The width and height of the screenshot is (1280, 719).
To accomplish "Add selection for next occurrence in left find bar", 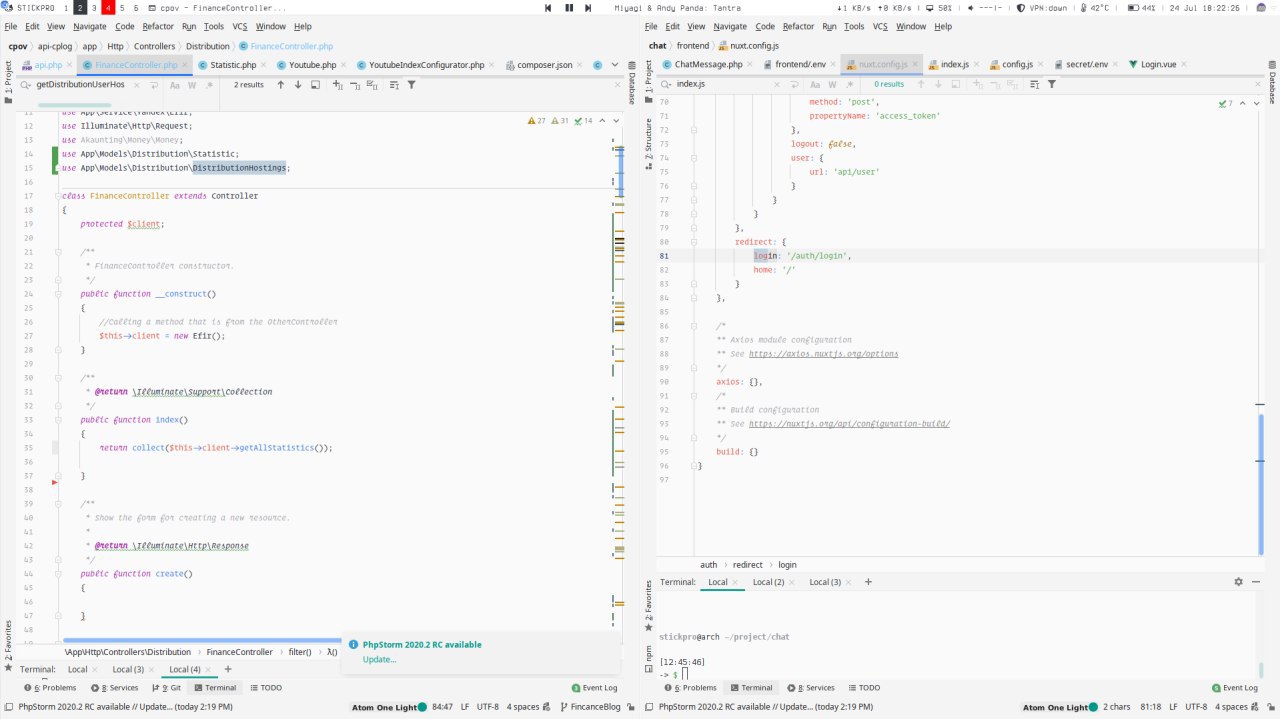I will (x=337, y=84).
